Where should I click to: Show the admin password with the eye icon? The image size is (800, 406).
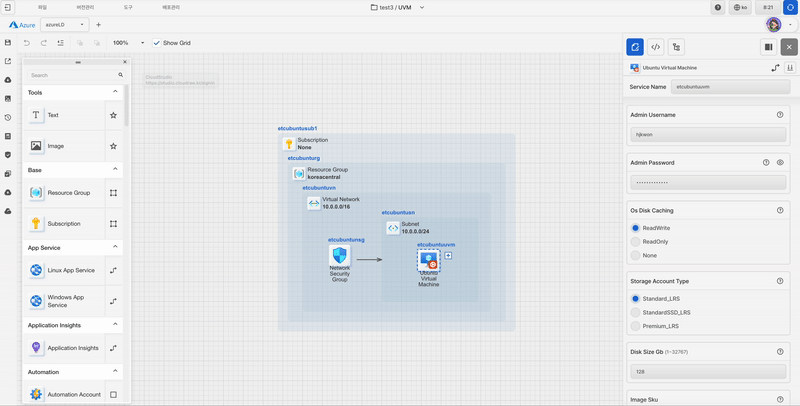[x=780, y=163]
